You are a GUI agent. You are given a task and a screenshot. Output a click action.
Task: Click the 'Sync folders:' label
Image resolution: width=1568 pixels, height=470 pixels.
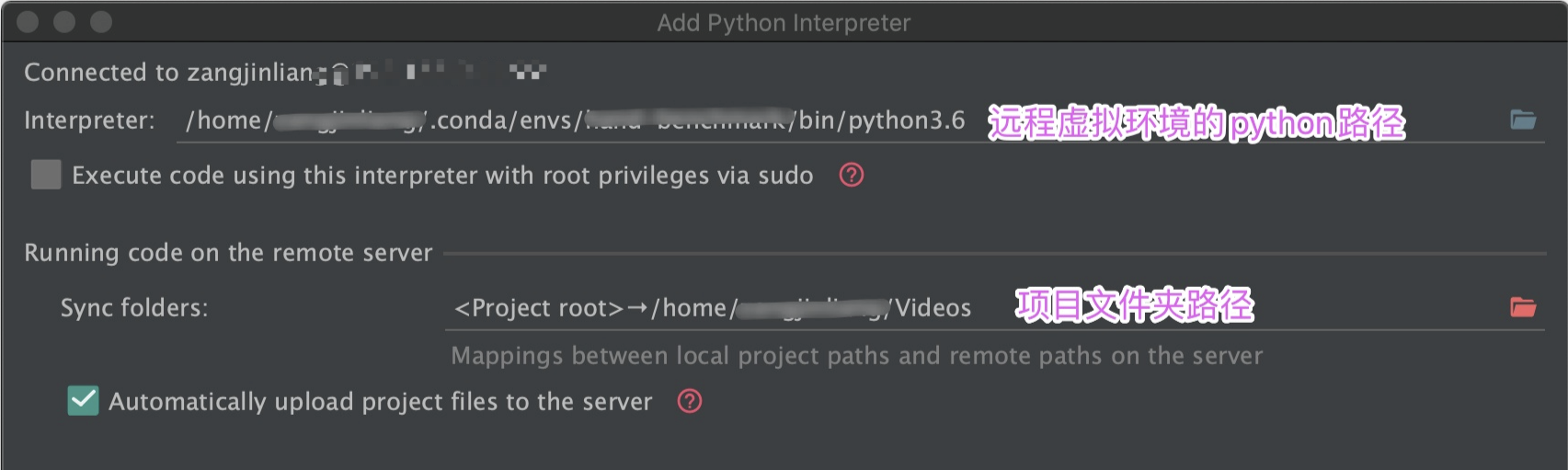tap(134, 308)
